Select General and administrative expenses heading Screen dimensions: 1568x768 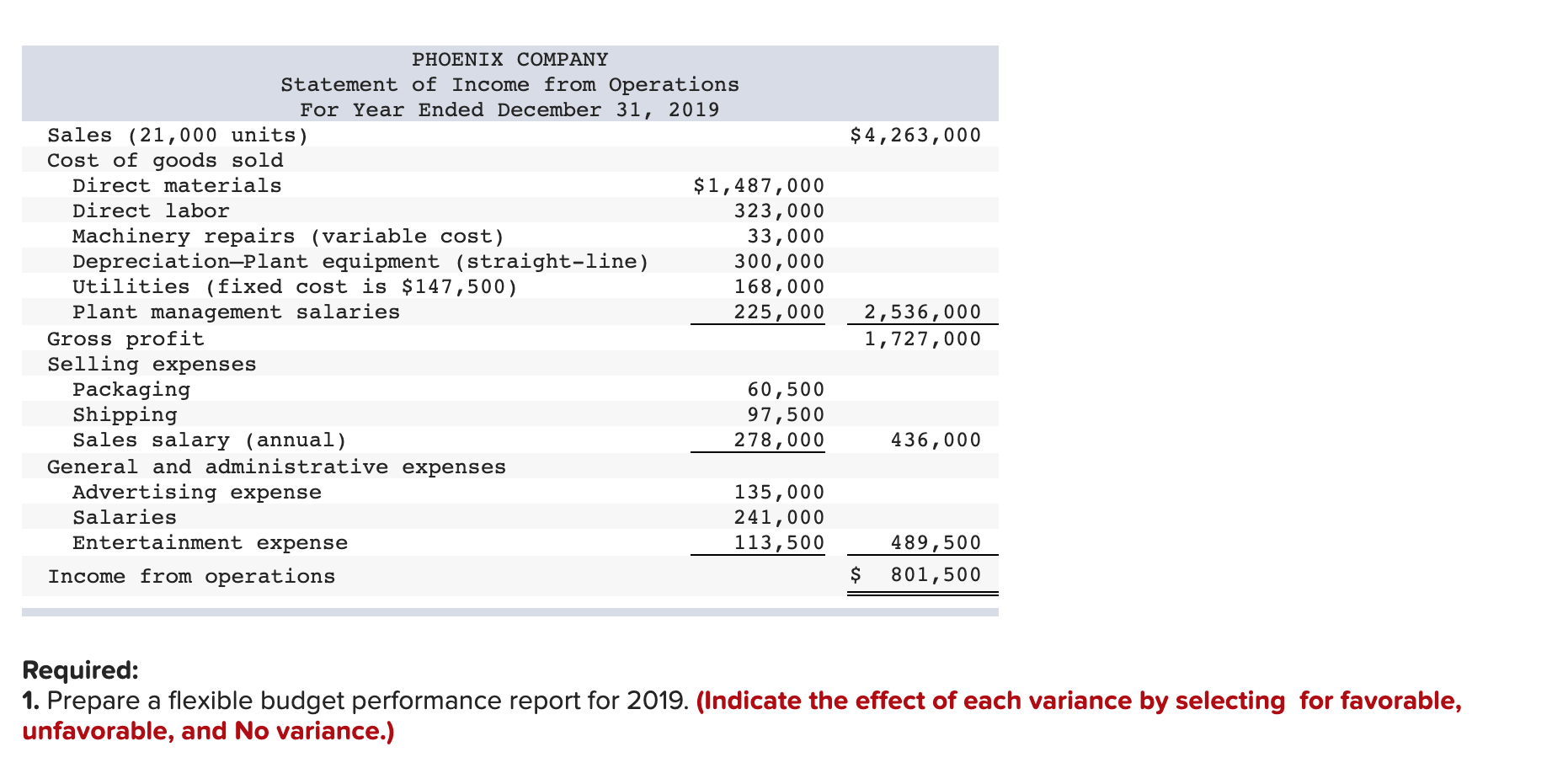[277, 466]
